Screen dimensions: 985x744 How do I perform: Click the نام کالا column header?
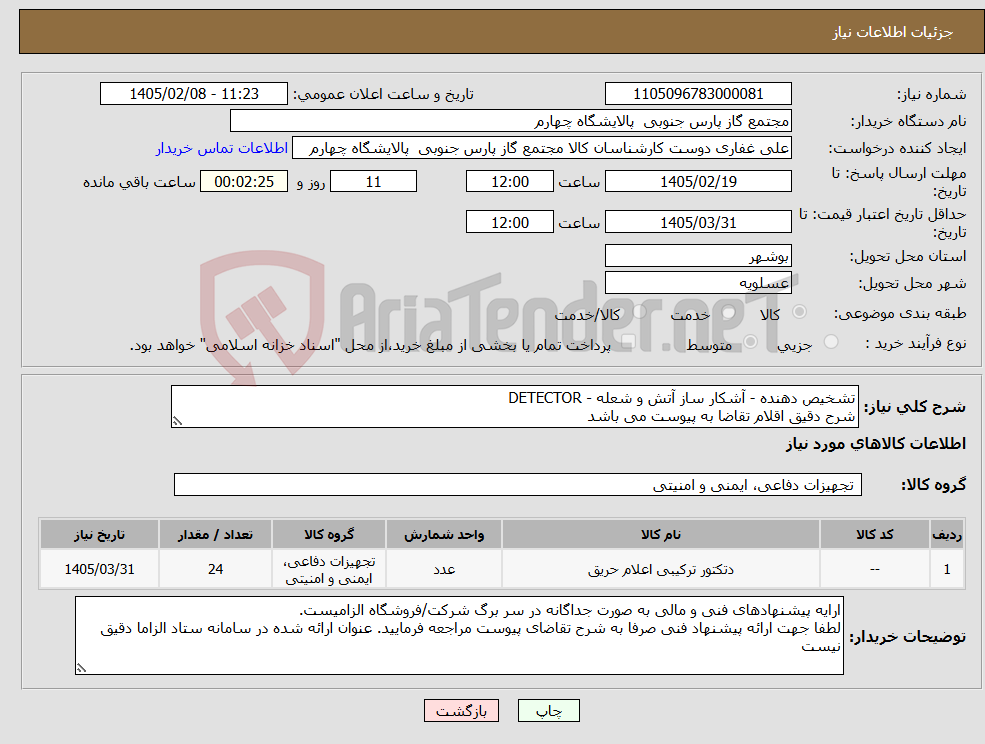pyautogui.click(x=660, y=535)
